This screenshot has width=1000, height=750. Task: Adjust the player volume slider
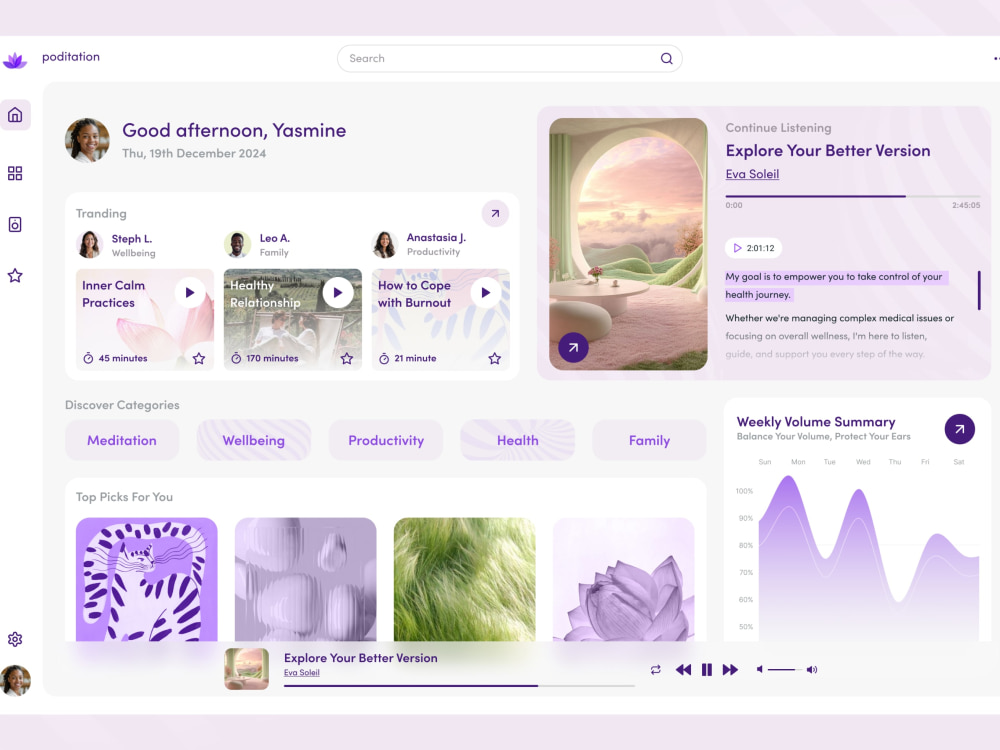(785, 670)
